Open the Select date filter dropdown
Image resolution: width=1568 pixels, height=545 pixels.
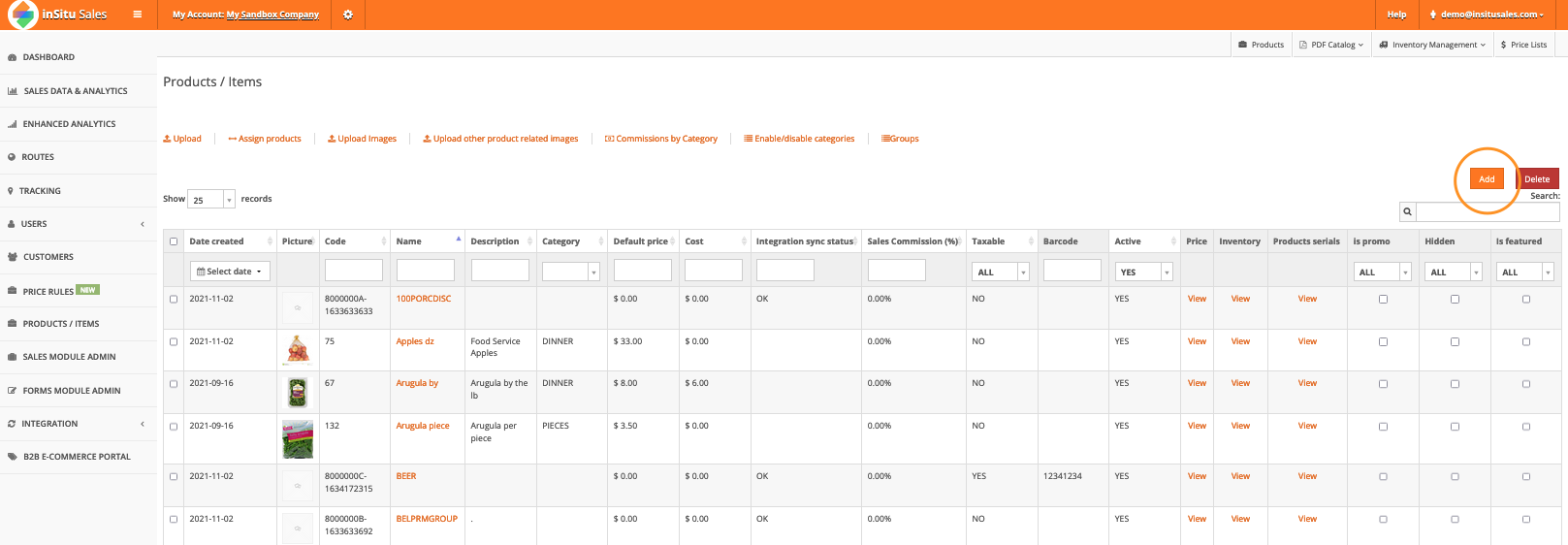230,272
